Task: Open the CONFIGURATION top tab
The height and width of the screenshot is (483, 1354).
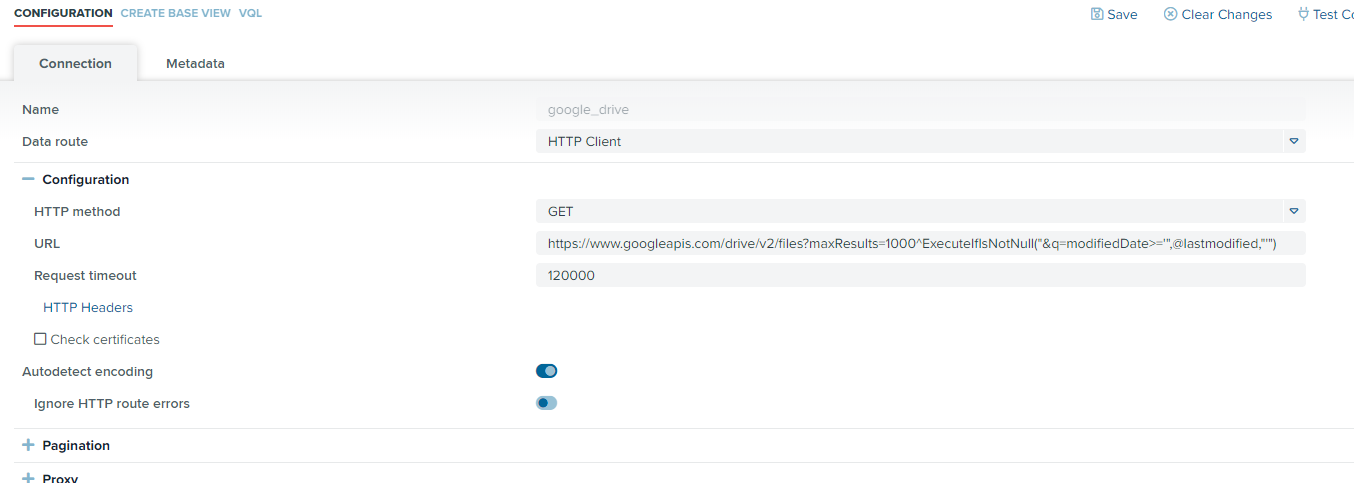Action: coord(63,13)
